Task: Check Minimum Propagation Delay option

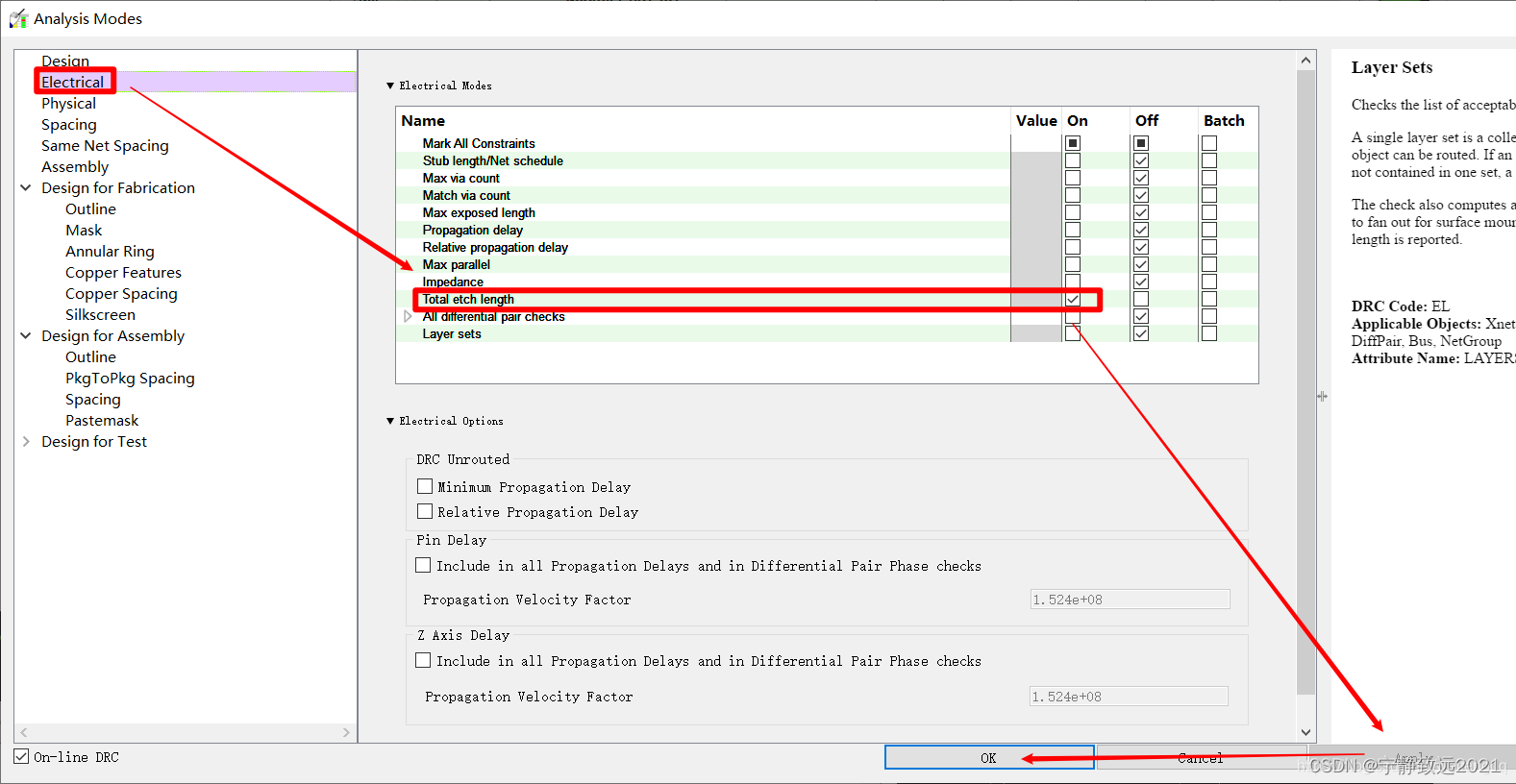Action: [425, 486]
